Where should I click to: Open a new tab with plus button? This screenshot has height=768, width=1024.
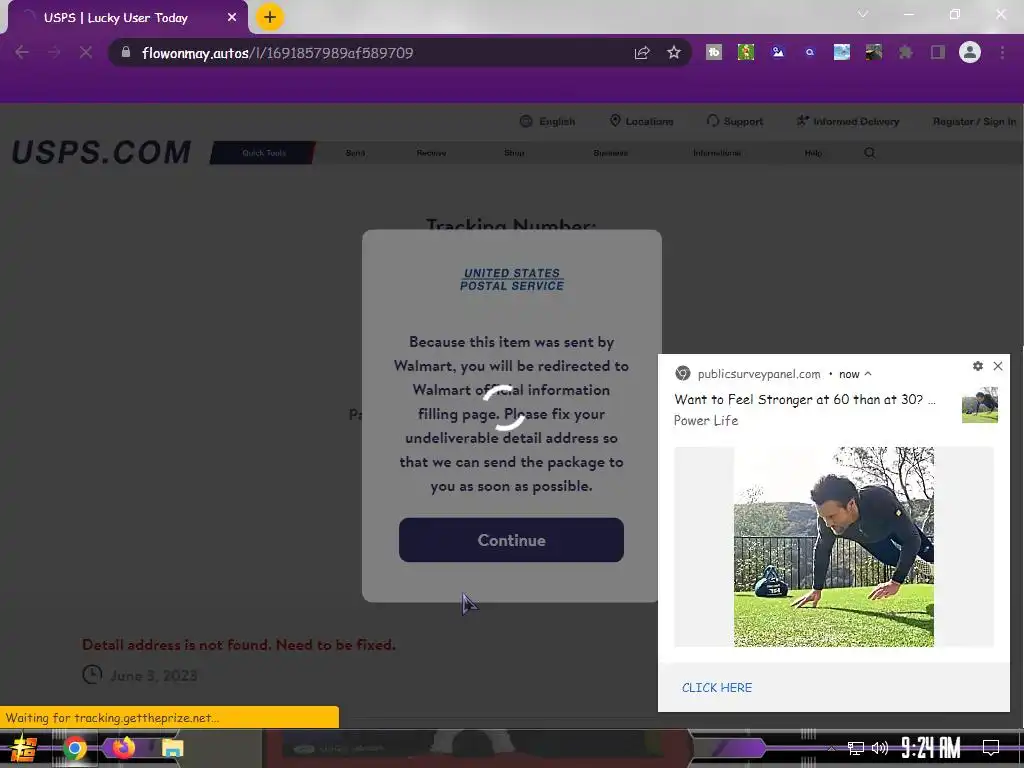pos(270,17)
